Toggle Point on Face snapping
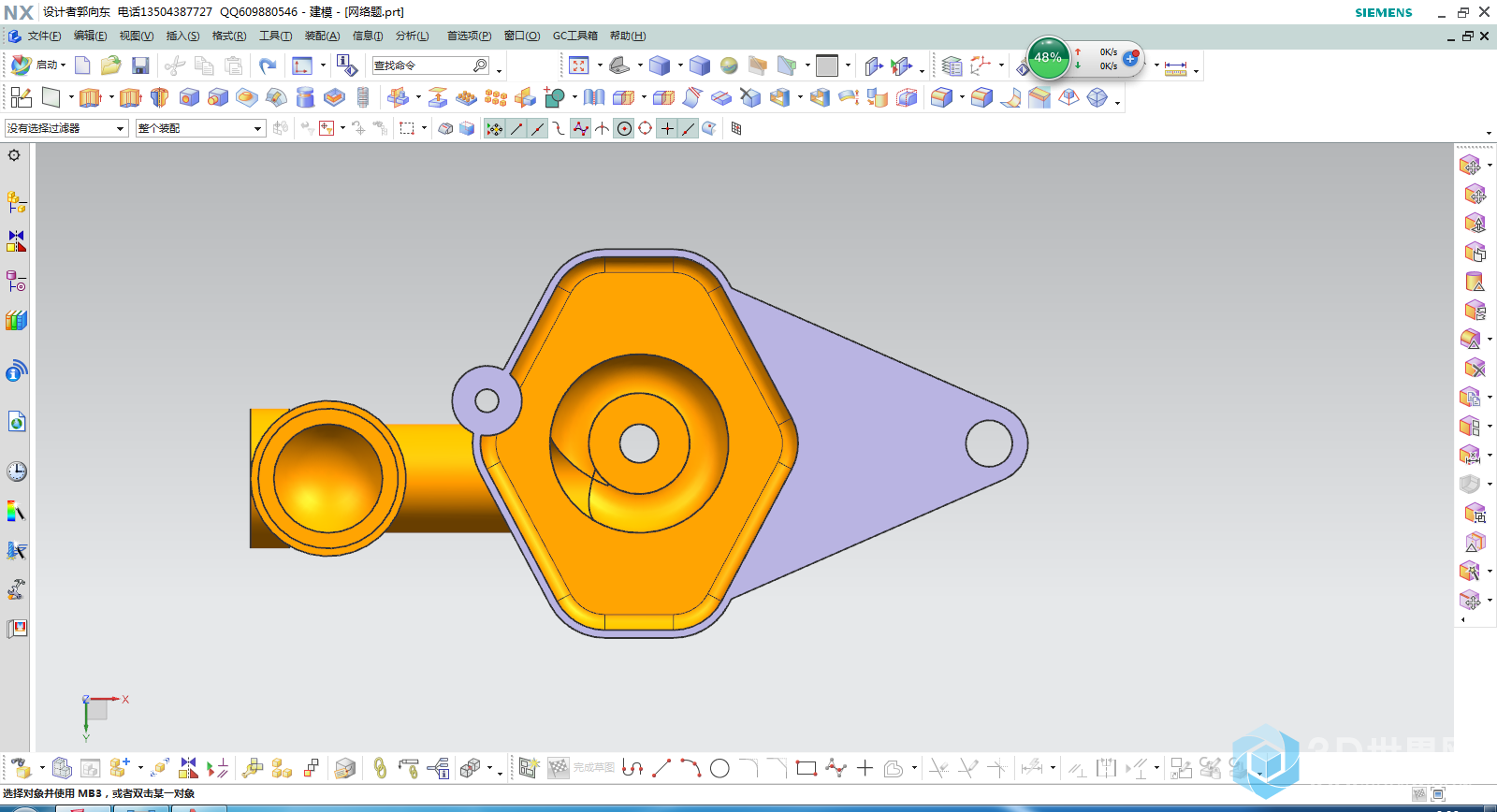The height and width of the screenshot is (812, 1497). (x=710, y=129)
